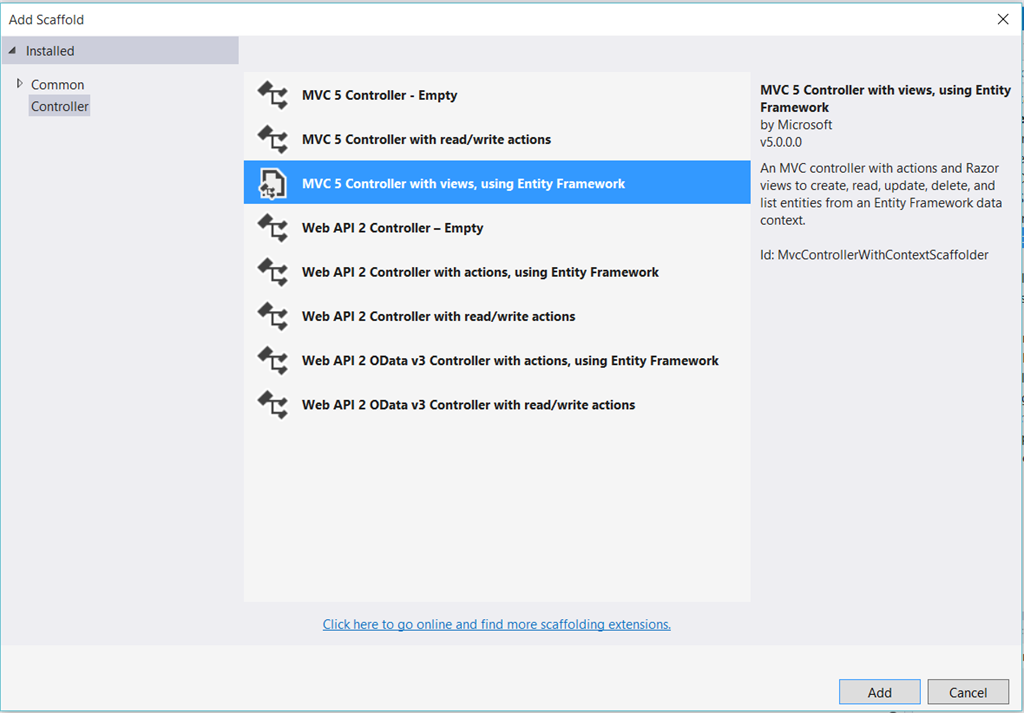Screen dimensions: 1024x713
Task: Pick Web API 2 OData v3 Controller with read/write actions
Action: pos(497,405)
